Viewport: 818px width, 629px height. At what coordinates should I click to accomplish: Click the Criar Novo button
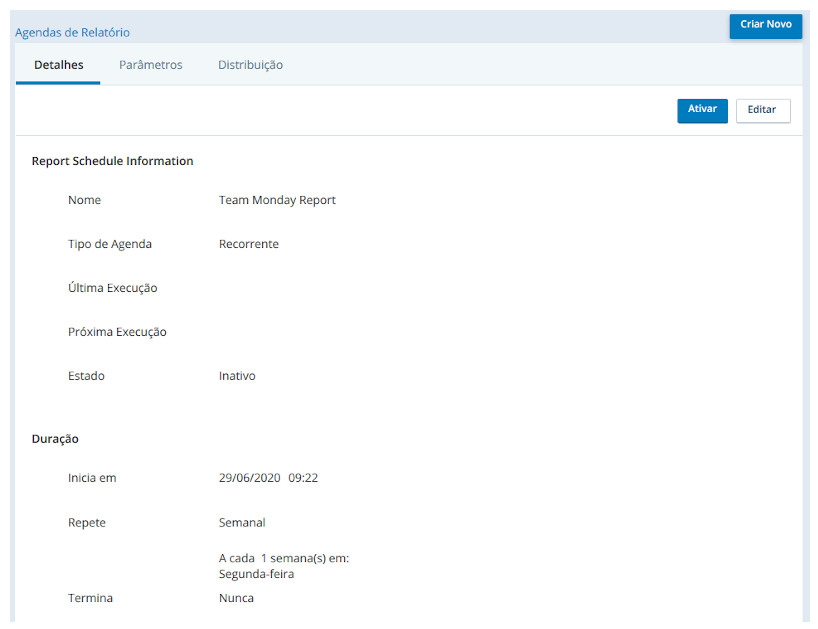(x=765, y=25)
